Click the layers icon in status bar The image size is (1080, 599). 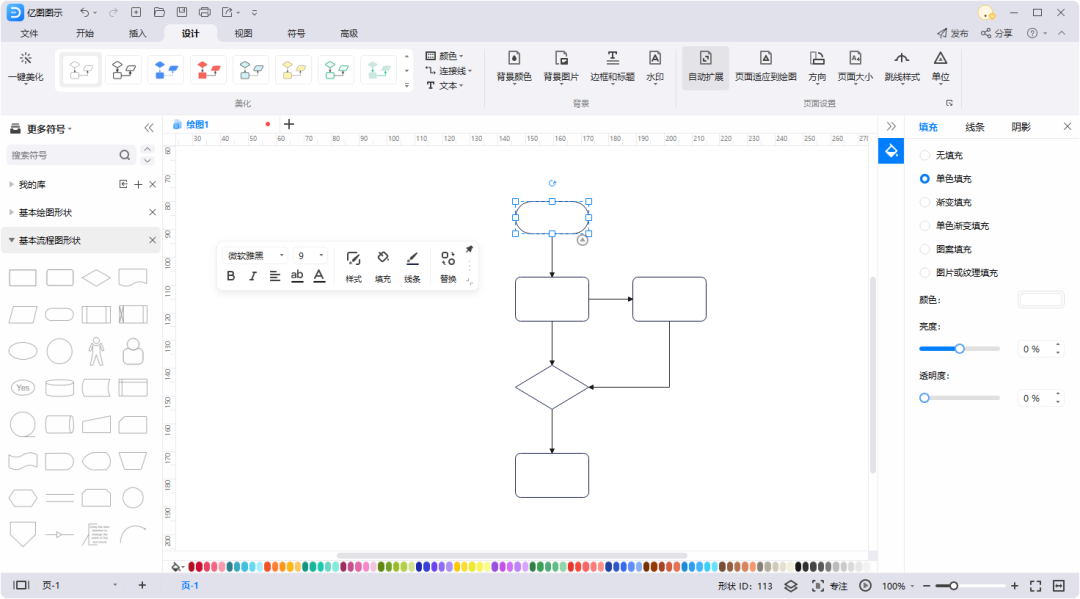tap(791, 586)
